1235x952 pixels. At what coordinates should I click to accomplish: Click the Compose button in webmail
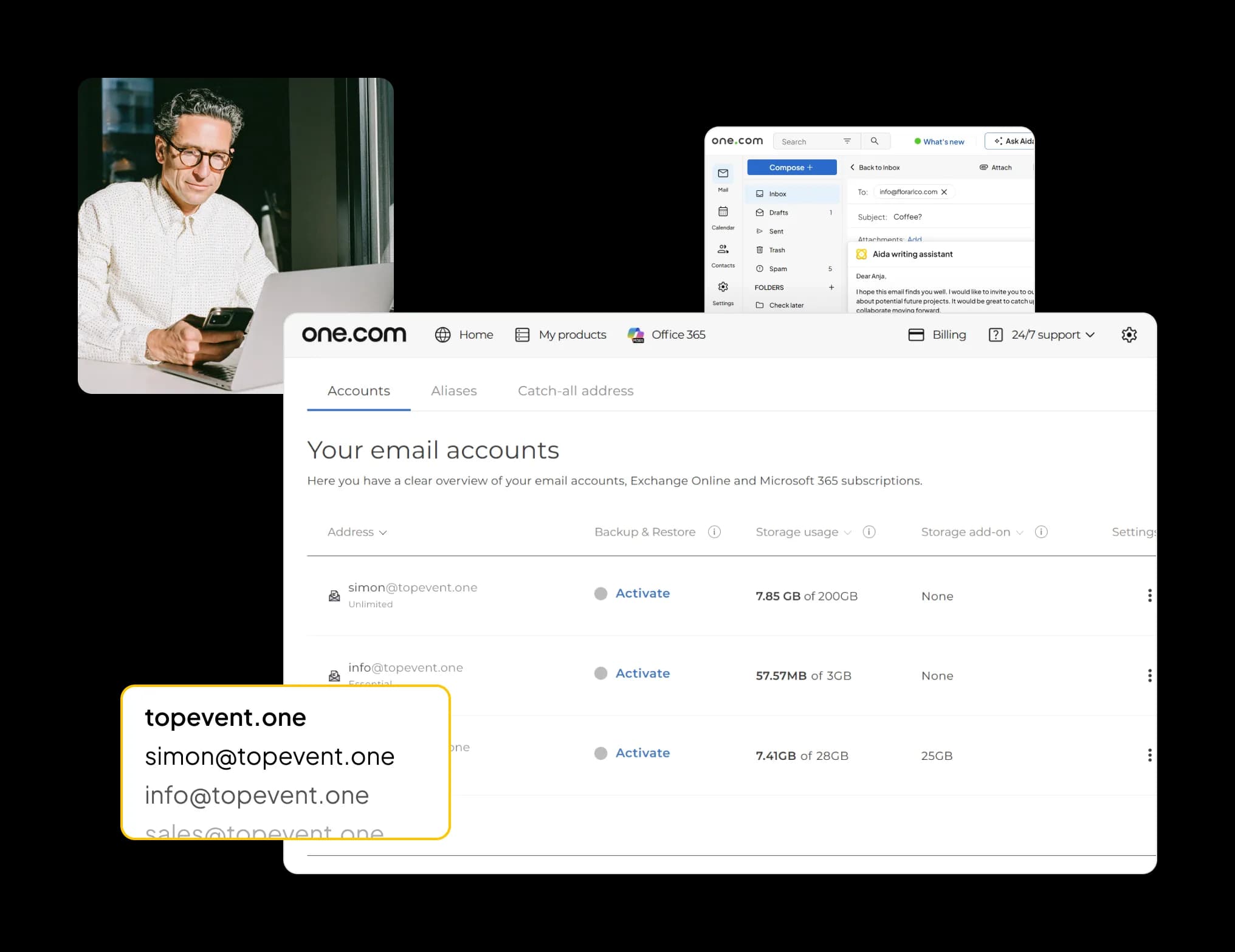pyautogui.click(x=791, y=167)
